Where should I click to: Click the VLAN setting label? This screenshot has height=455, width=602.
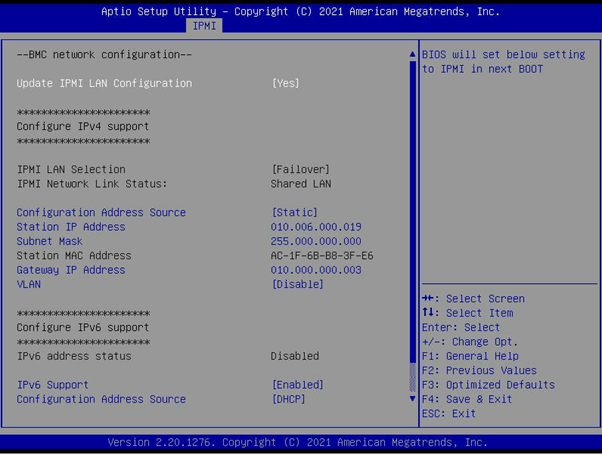(29, 285)
